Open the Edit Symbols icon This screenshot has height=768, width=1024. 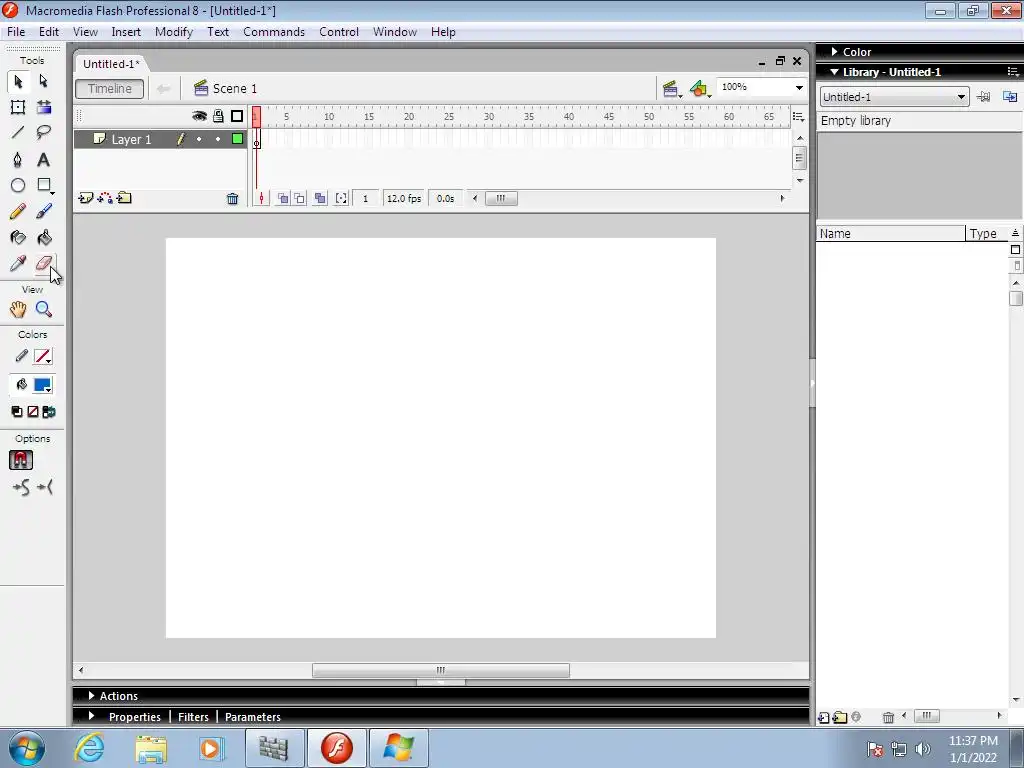tap(699, 89)
